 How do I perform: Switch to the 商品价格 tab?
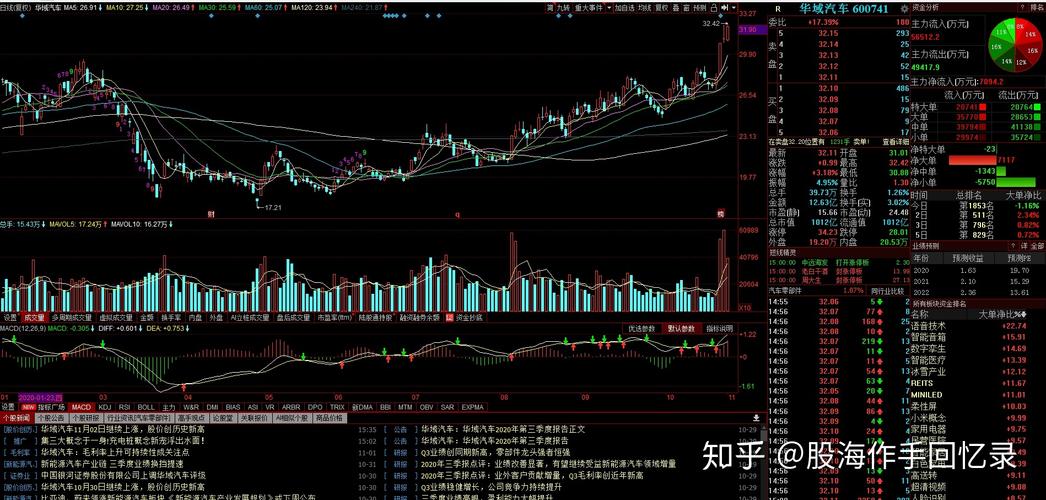point(330,418)
